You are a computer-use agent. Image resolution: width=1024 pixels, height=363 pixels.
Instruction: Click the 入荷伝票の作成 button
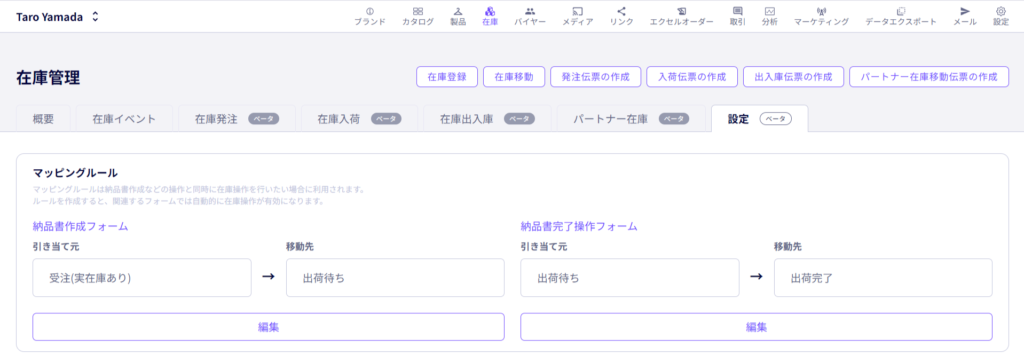pos(692,76)
